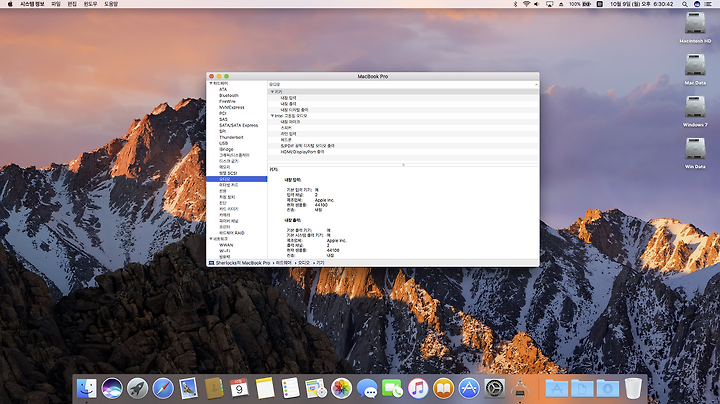Open iTunes music note icon in Dock

418,388
